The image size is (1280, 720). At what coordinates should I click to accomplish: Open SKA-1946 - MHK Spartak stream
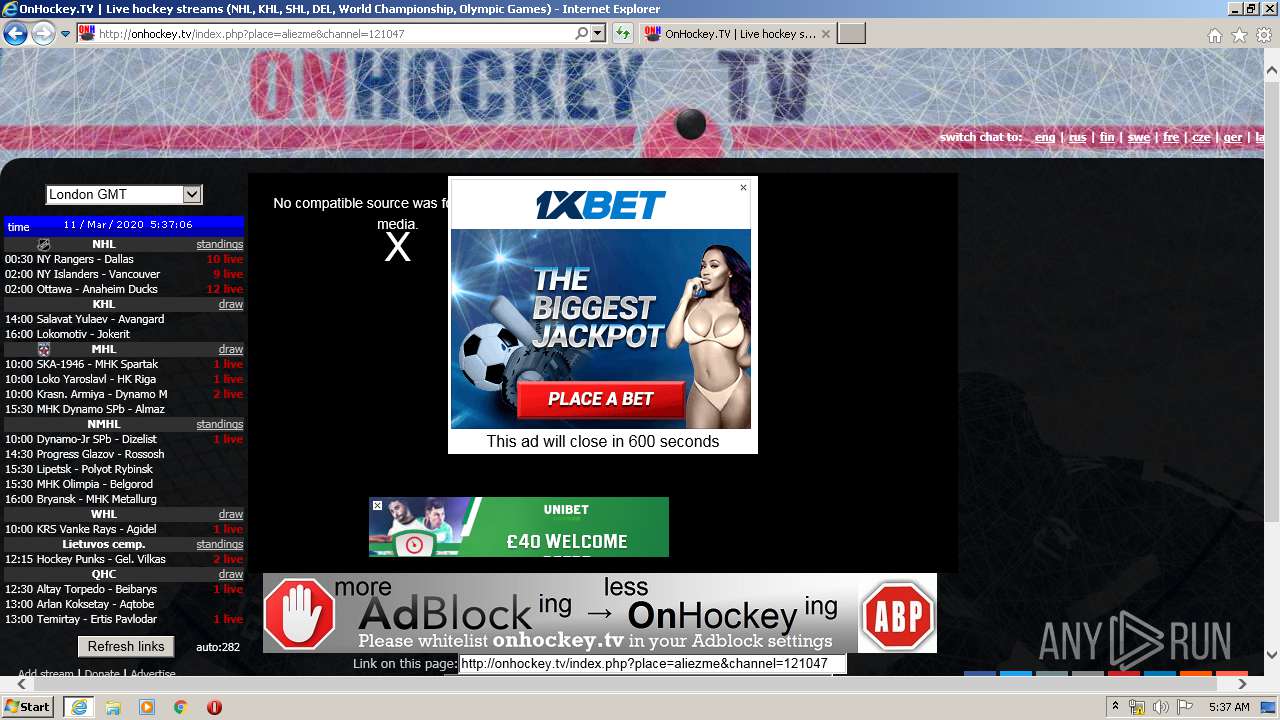click(97, 364)
